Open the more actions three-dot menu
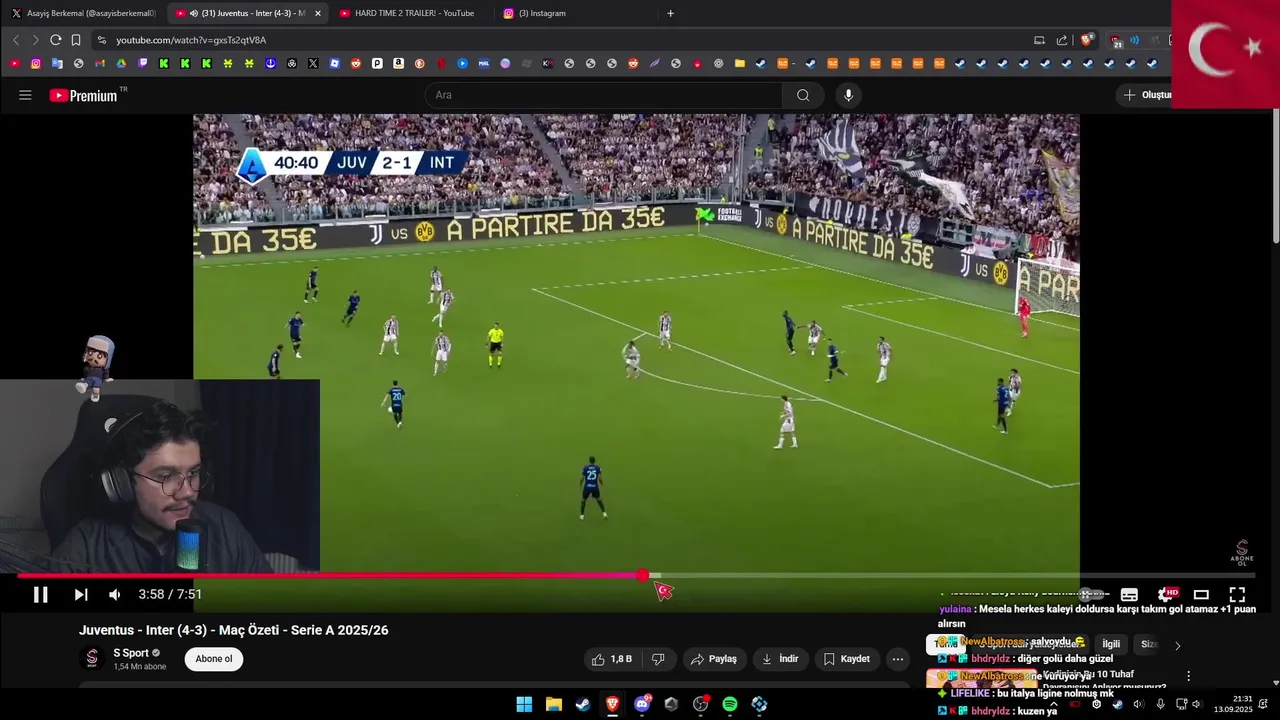The width and height of the screenshot is (1280, 720). click(898, 659)
